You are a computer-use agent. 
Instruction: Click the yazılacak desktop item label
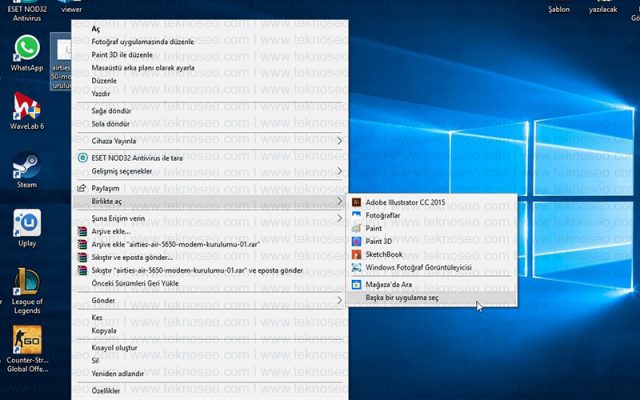[603, 9]
